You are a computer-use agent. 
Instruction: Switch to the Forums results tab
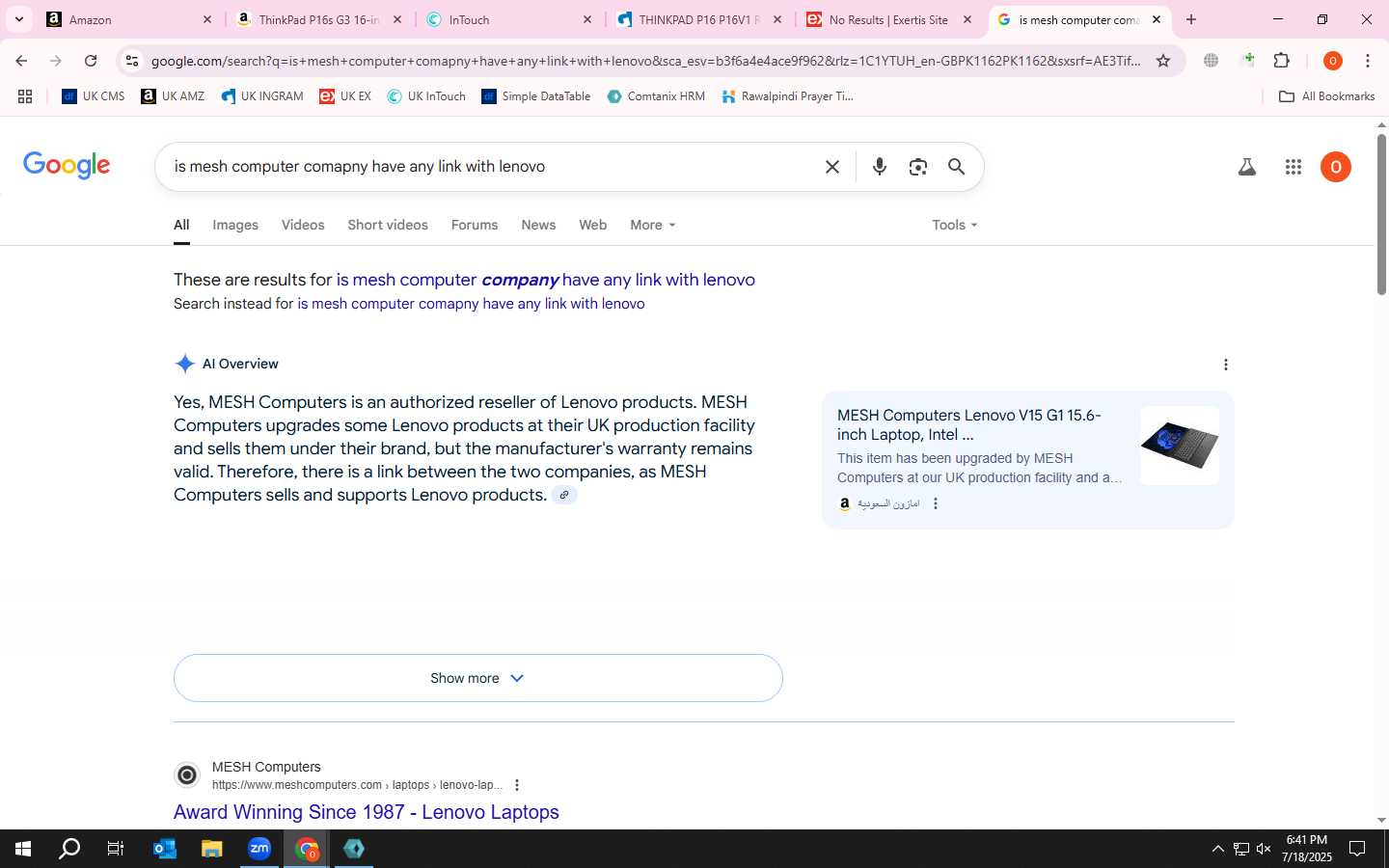point(475,225)
